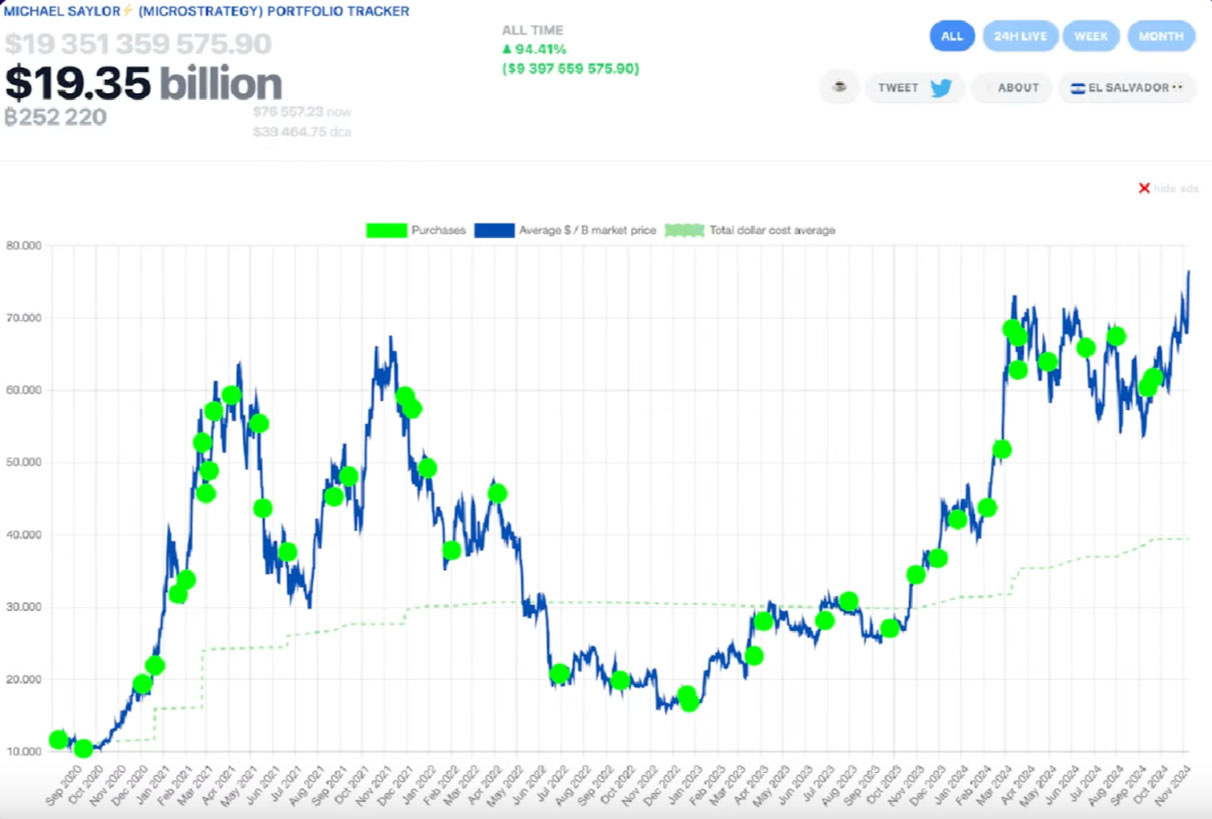Click the red X to hide ads
The image size is (1212, 819).
[x=1144, y=188]
